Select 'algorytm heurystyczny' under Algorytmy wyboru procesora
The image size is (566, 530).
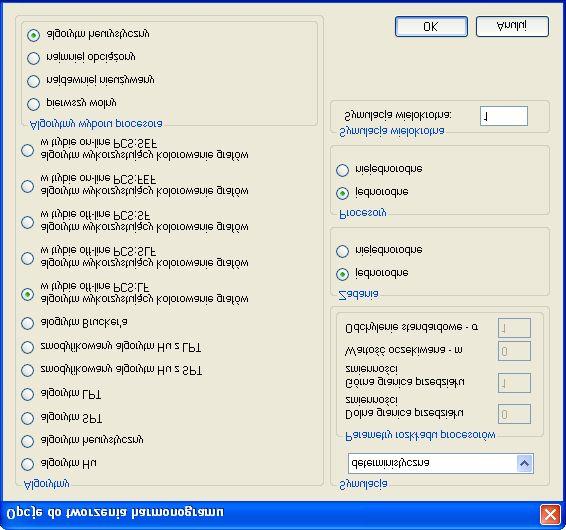33,35
